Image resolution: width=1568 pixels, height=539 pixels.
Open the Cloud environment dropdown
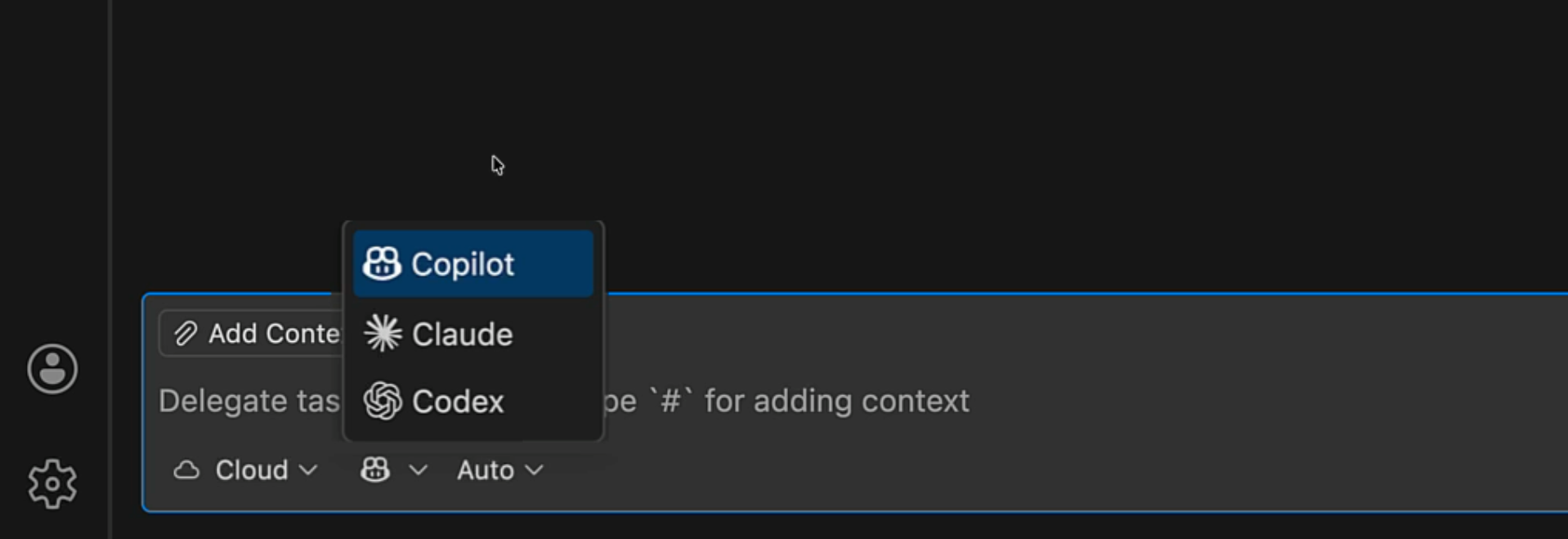tap(247, 469)
